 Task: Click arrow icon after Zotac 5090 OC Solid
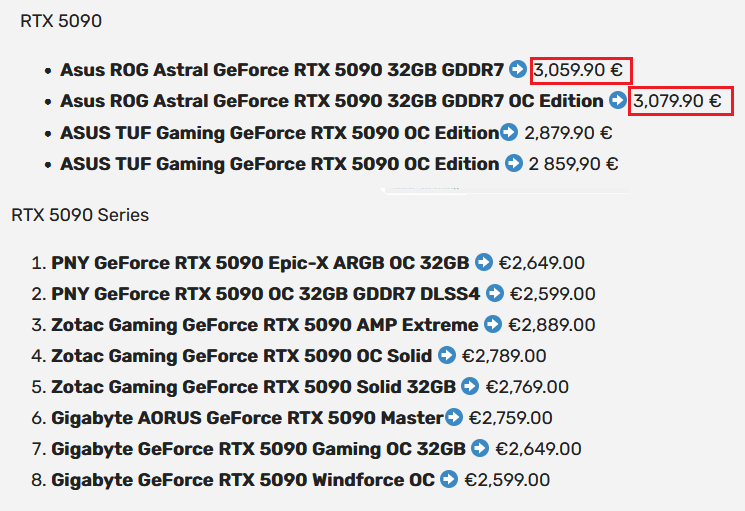pyautogui.click(x=447, y=355)
